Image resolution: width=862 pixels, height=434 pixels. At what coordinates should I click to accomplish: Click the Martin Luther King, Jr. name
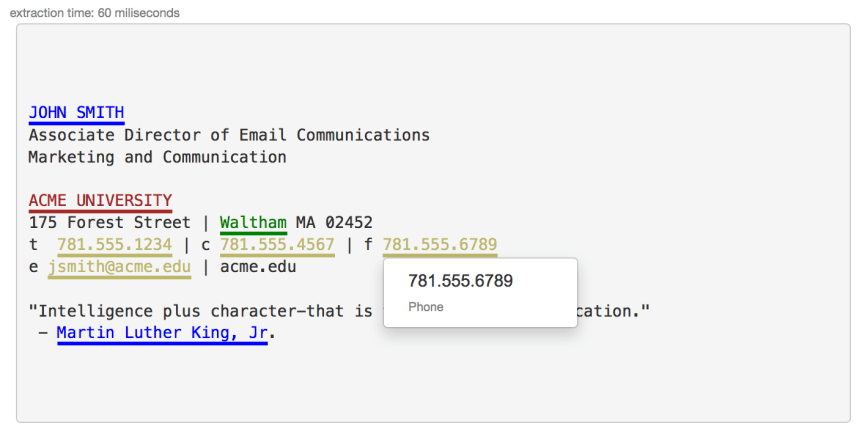click(162, 333)
